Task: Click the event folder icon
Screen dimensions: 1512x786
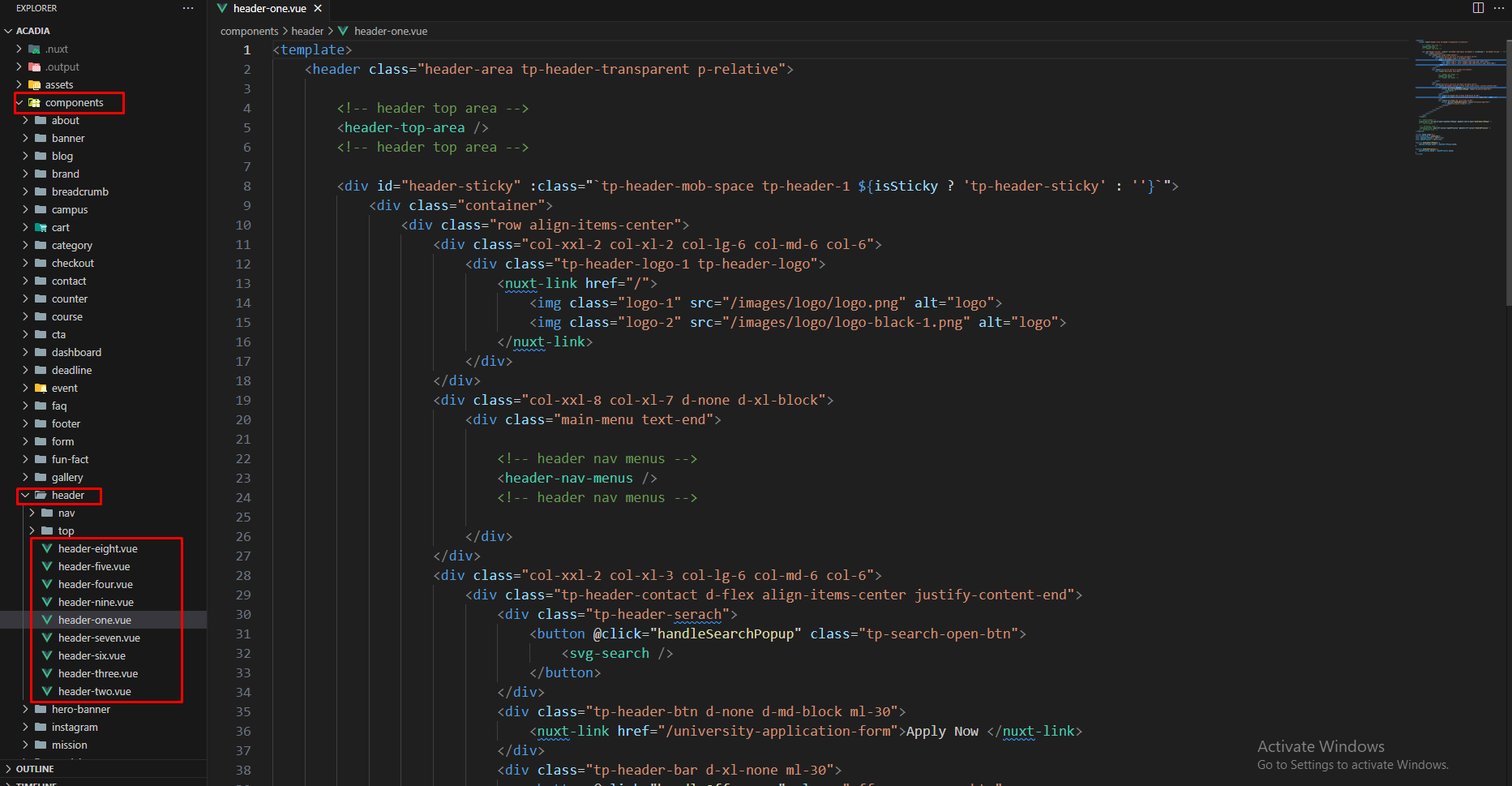Action: (41, 388)
